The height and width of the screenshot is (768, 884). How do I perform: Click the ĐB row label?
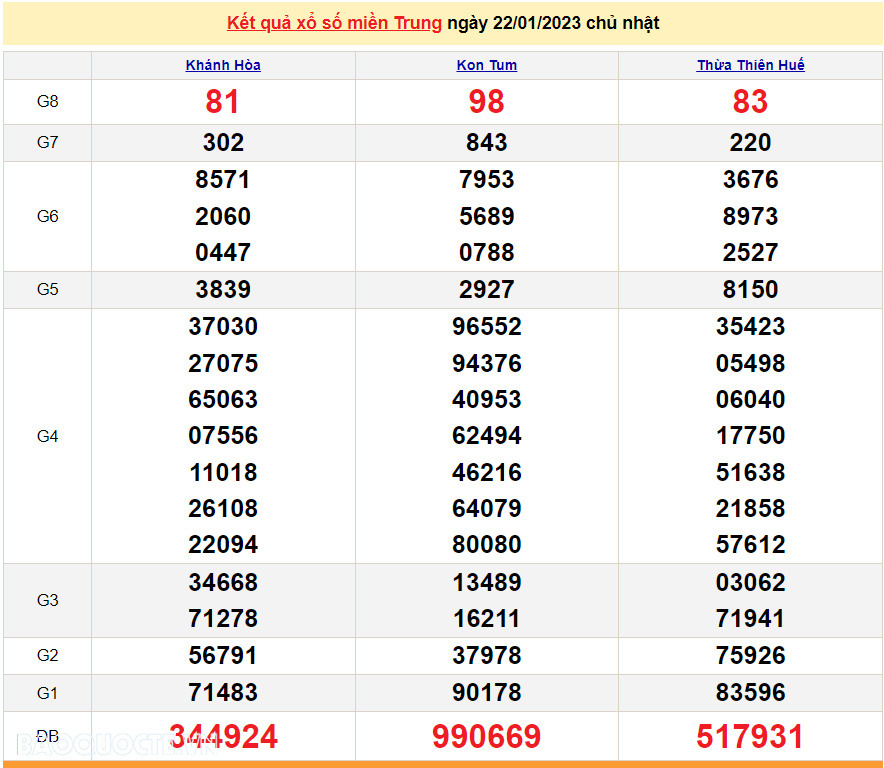click(x=47, y=737)
